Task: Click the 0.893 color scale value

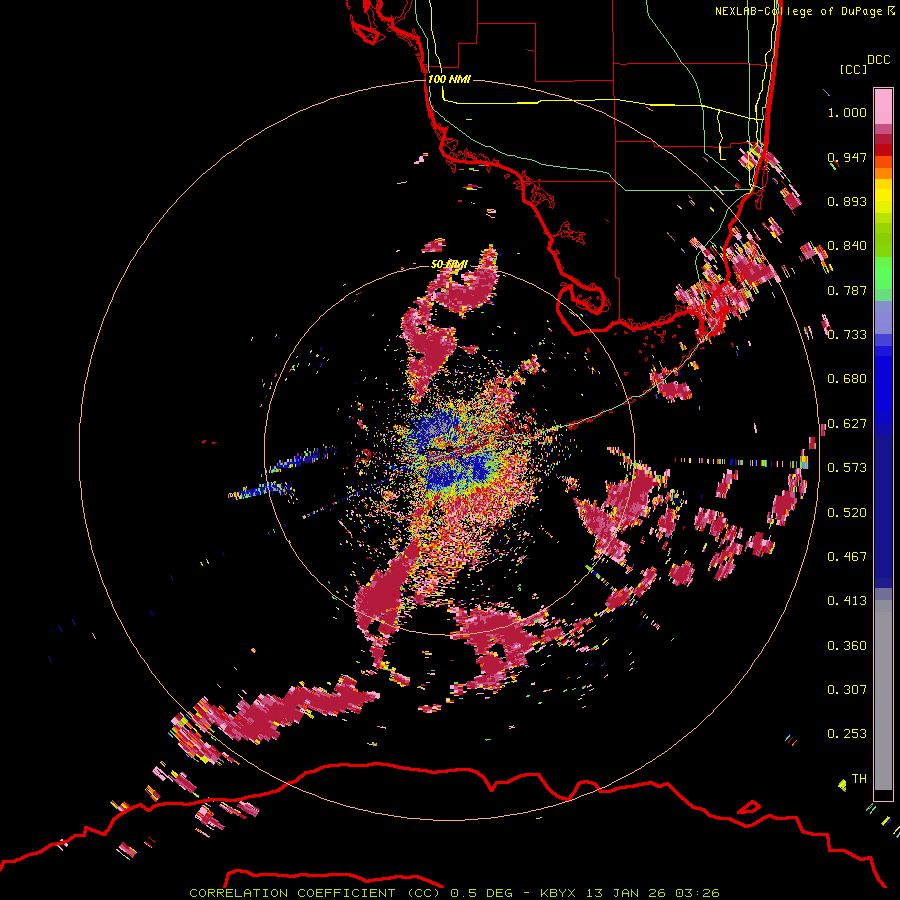Action: (847, 201)
